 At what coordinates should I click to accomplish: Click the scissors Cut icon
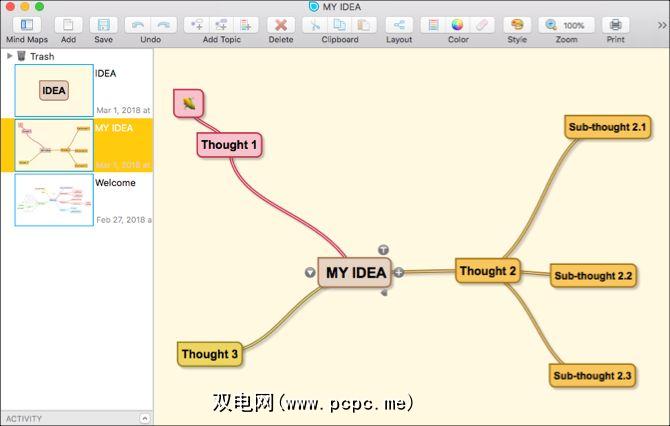[x=314, y=25]
